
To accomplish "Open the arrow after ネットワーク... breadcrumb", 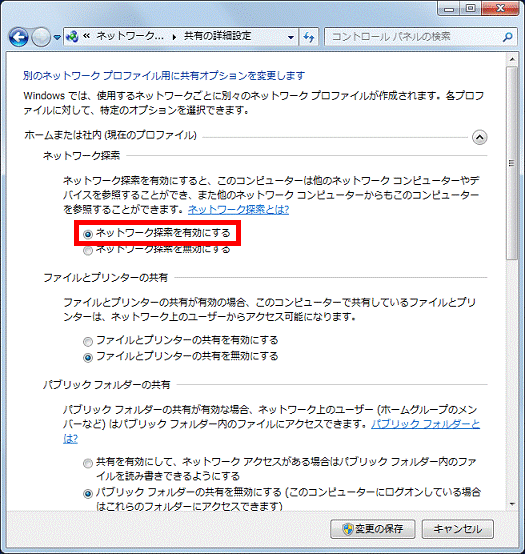I will [174, 37].
